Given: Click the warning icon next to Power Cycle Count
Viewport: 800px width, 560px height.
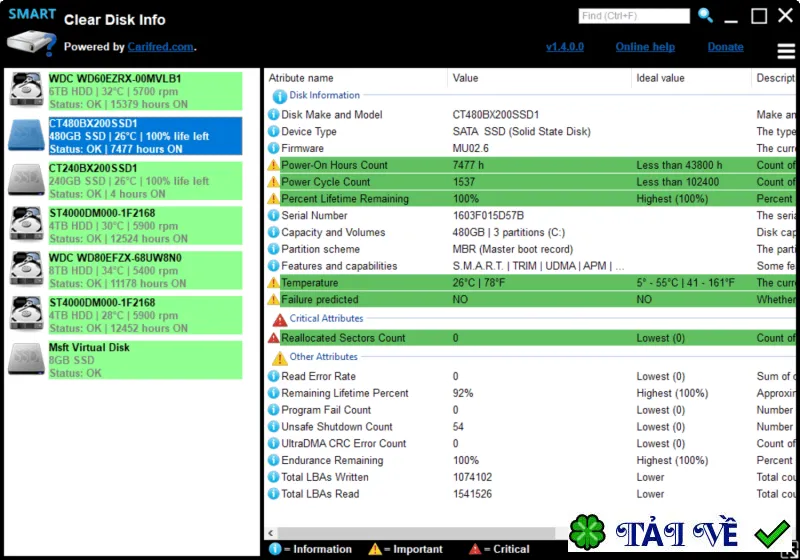Looking at the screenshot, I should click(x=273, y=182).
